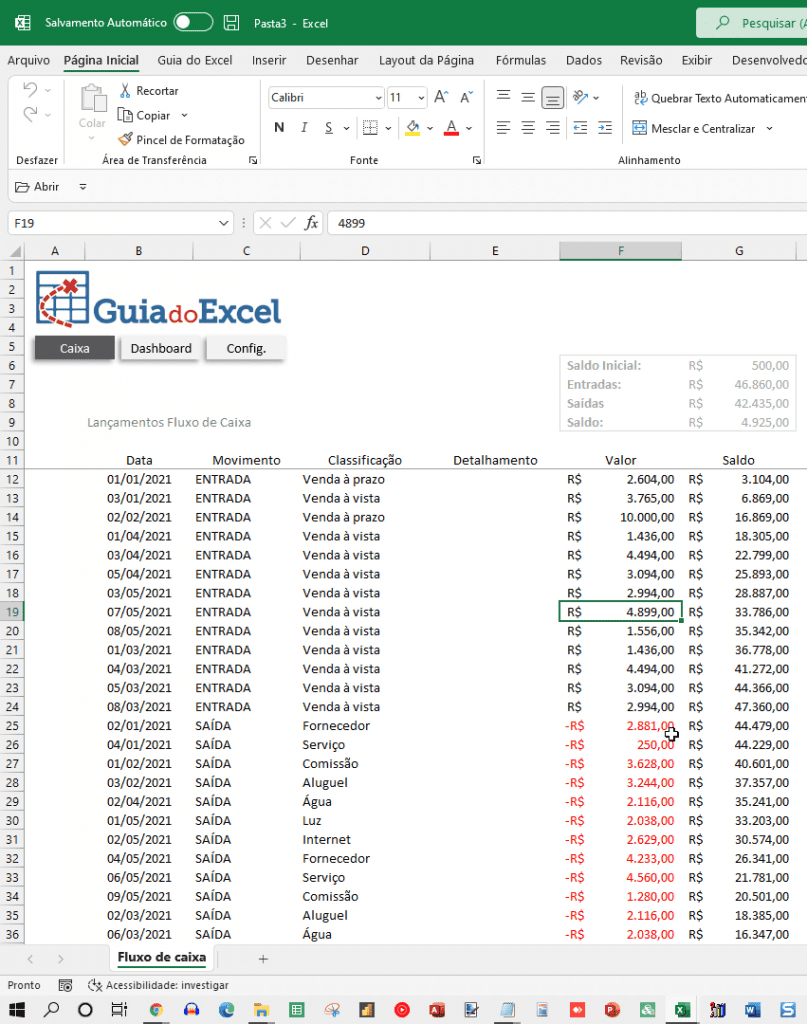Align text left
Screen dimensions: 807x1024
tap(503, 127)
